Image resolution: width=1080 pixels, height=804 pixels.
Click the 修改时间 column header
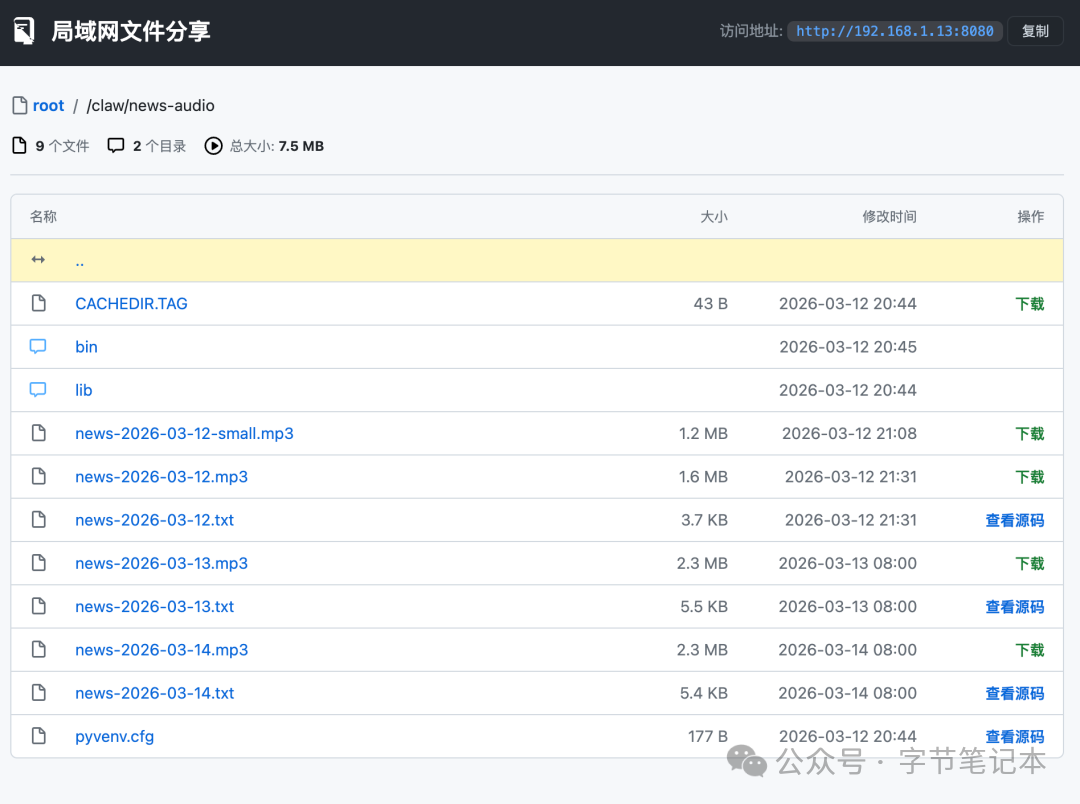889,217
